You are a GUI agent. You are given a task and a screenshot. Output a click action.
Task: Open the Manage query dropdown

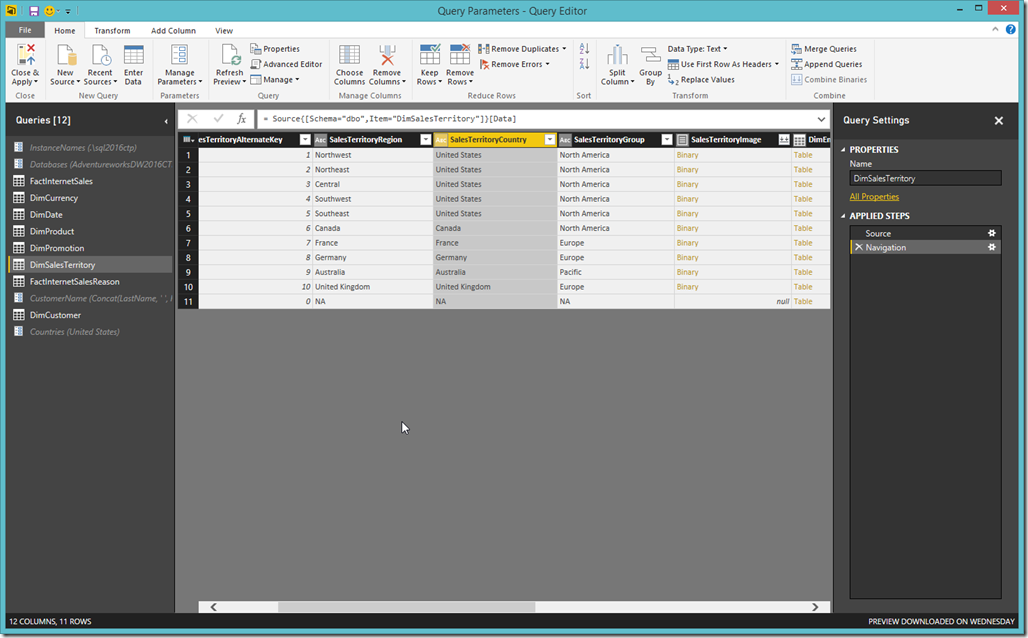[275, 80]
